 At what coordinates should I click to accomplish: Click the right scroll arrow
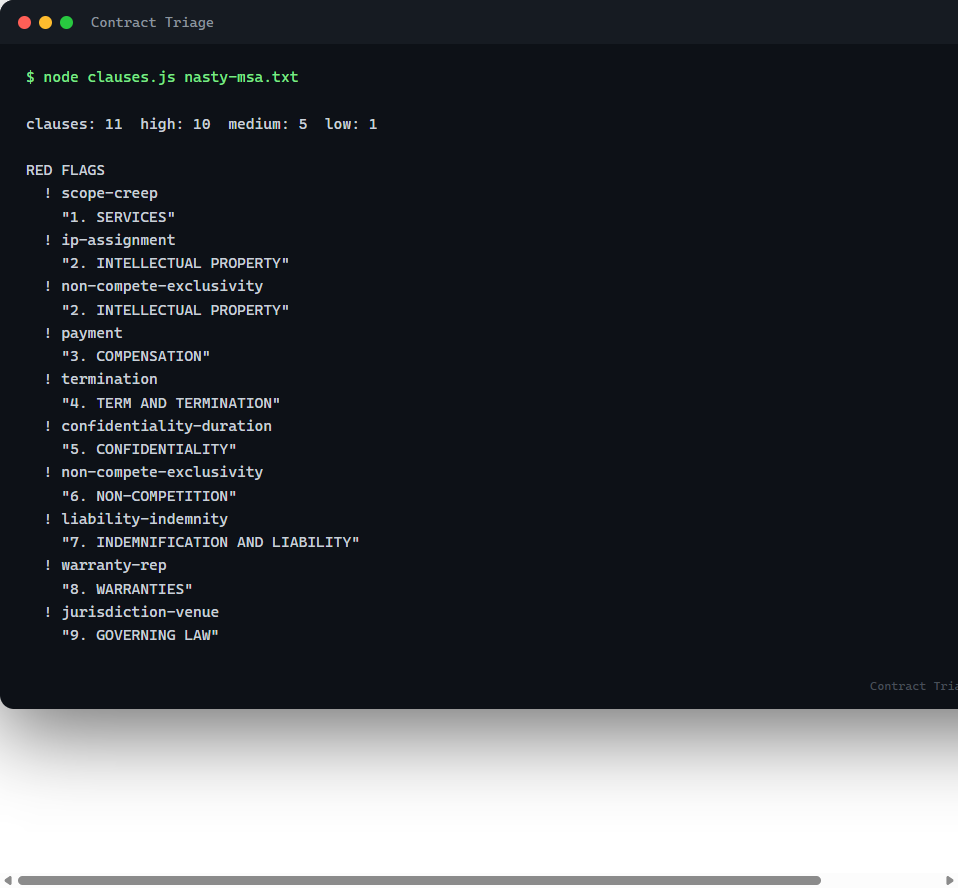950,880
